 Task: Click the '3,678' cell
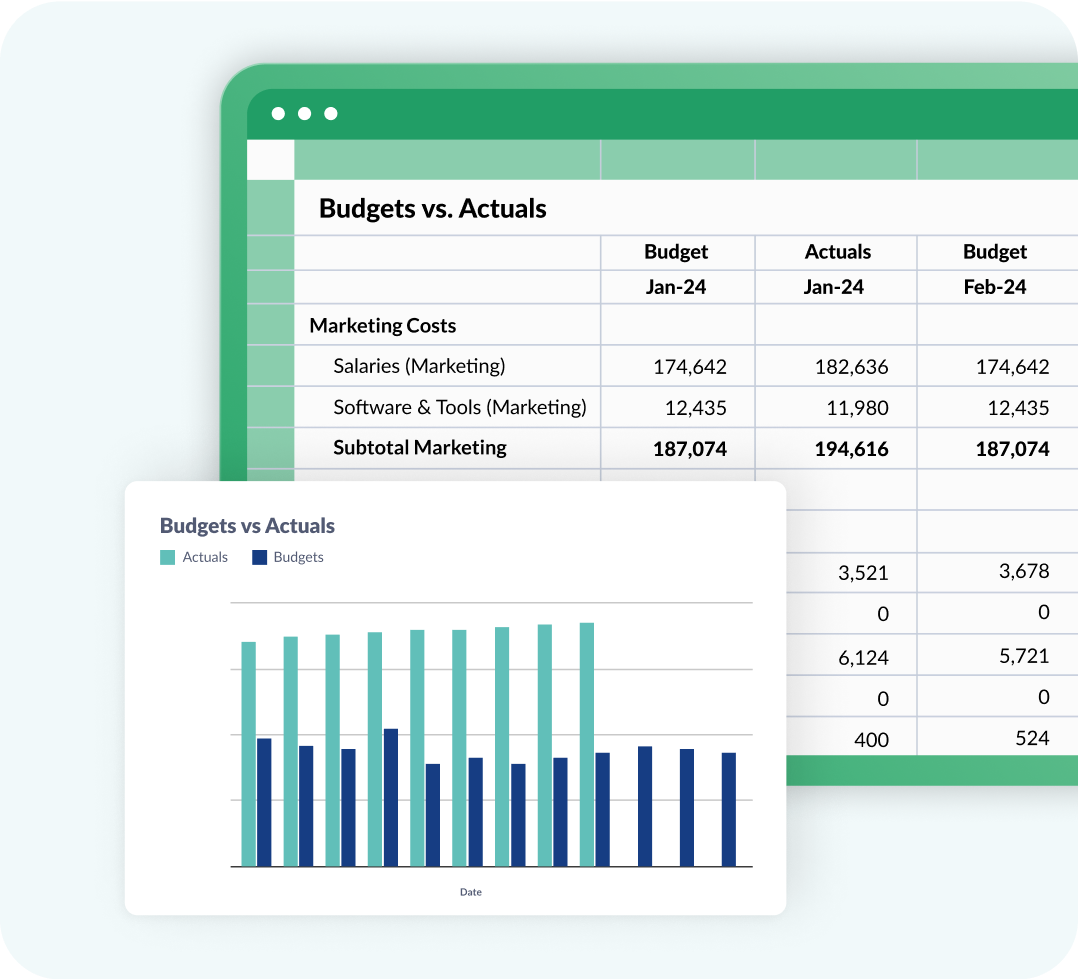pos(997,571)
